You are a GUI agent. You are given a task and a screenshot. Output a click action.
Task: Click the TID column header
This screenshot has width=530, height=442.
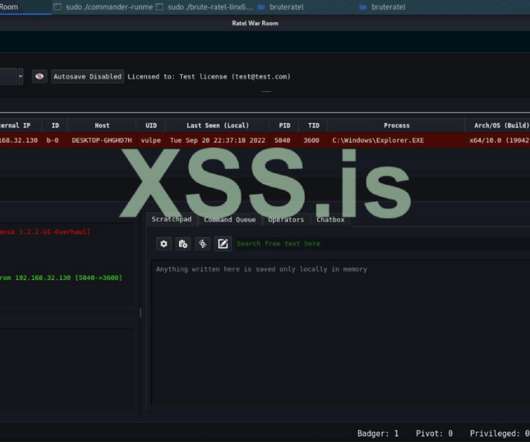click(314, 125)
